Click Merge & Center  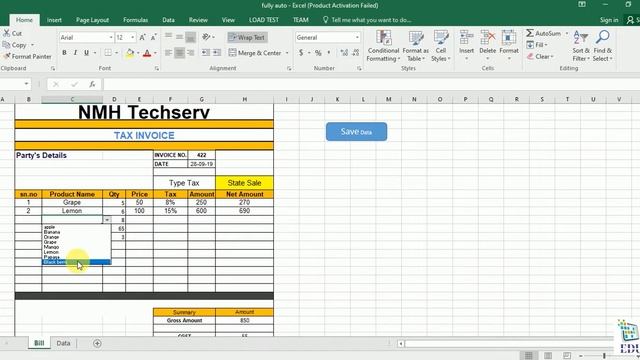point(255,53)
